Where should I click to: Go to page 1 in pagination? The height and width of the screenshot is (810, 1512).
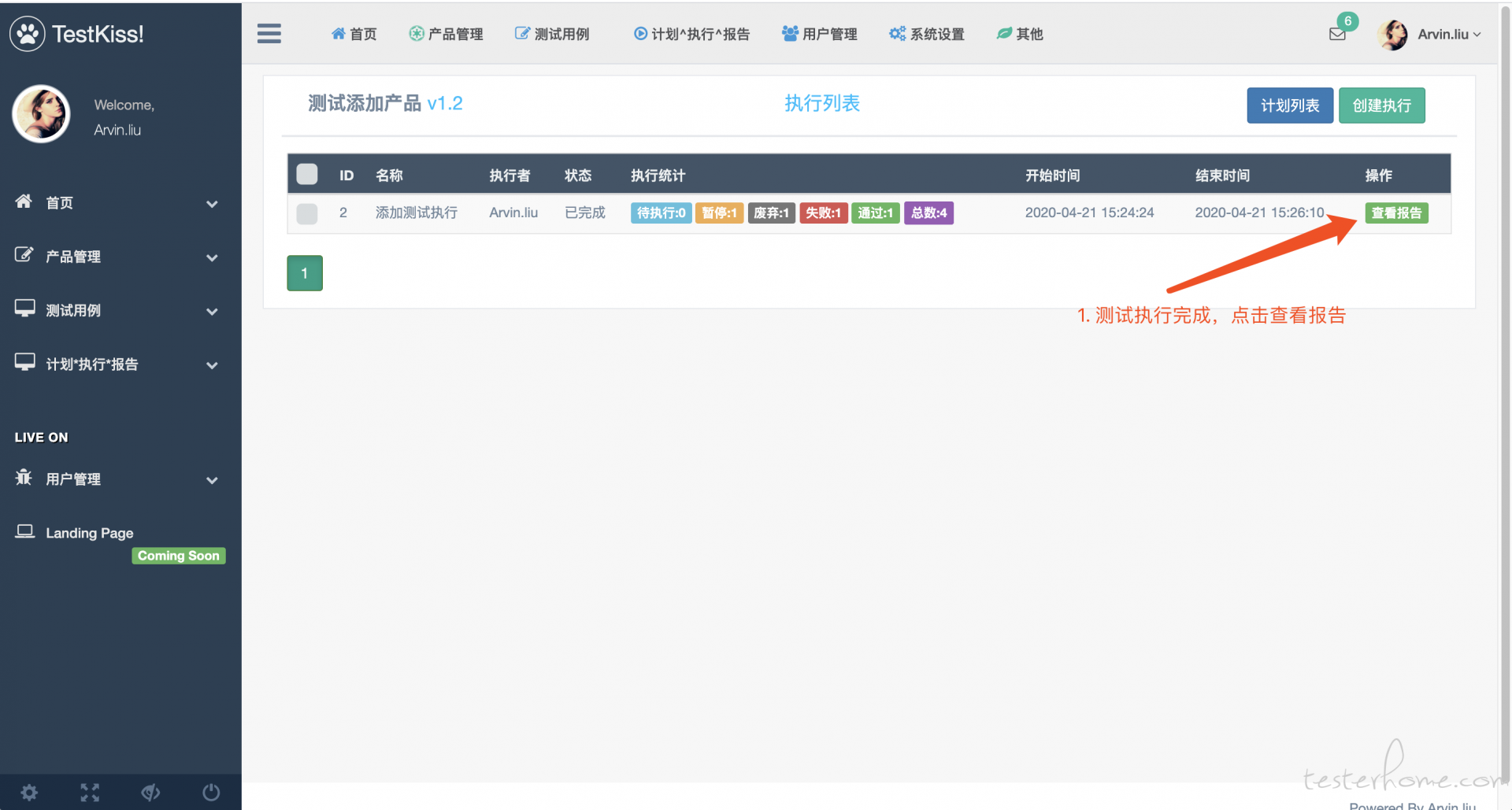click(x=305, y=273)
